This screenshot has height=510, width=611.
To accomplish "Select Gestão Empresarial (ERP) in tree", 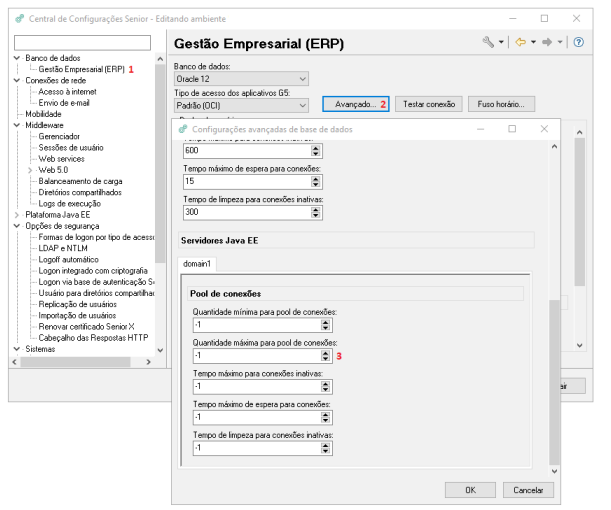I will [81, 69].
